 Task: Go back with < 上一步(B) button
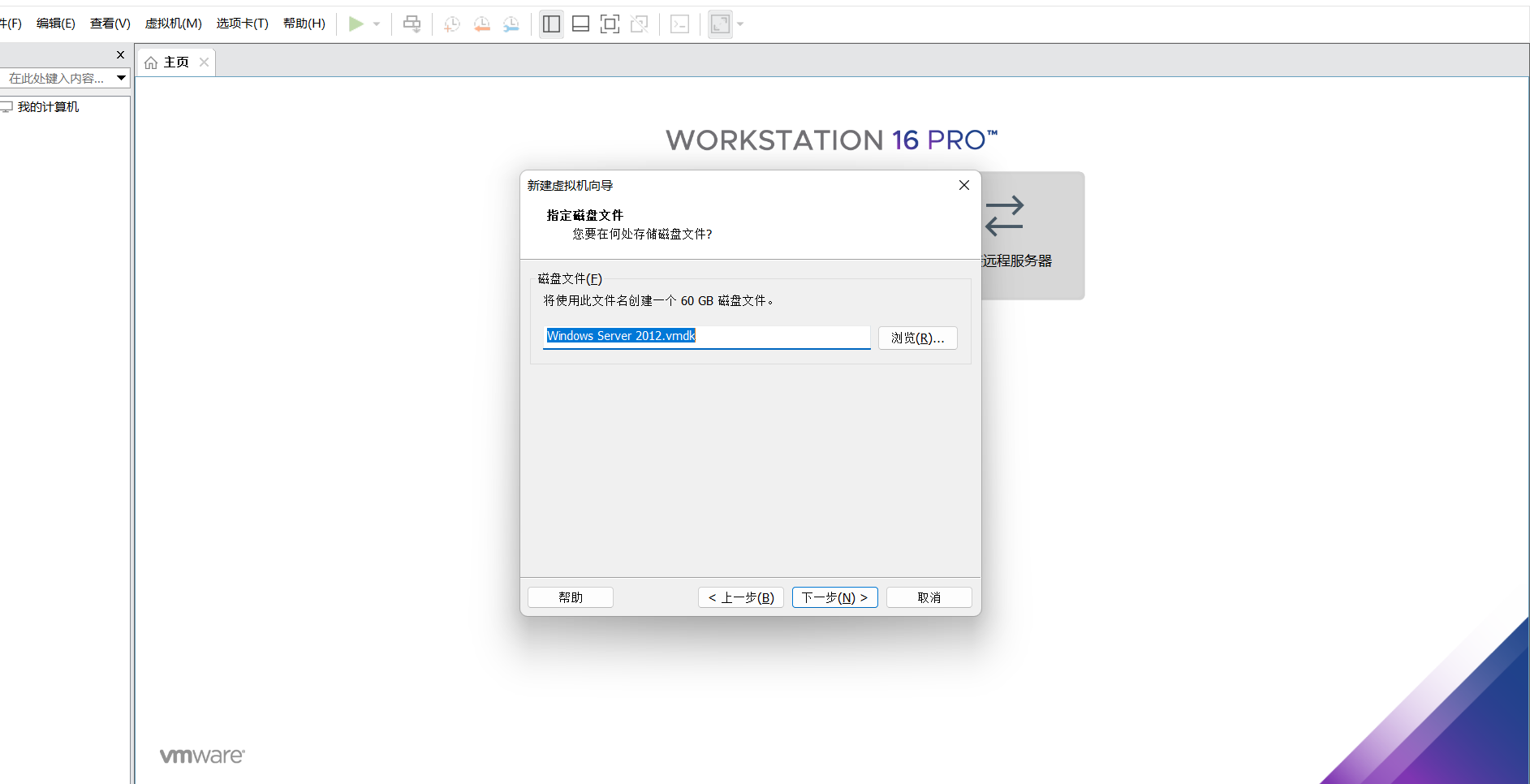pos(741,597)
